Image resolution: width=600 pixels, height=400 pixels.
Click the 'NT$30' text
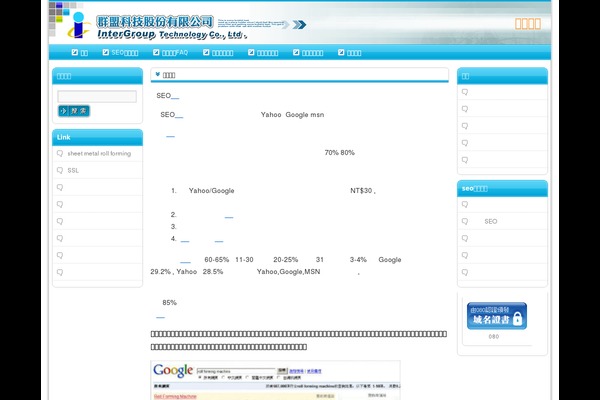coord(361,191)
